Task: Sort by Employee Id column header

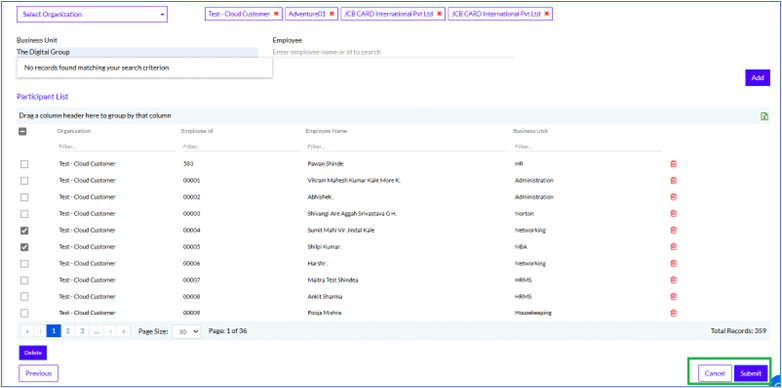Action: coord(197,131)
